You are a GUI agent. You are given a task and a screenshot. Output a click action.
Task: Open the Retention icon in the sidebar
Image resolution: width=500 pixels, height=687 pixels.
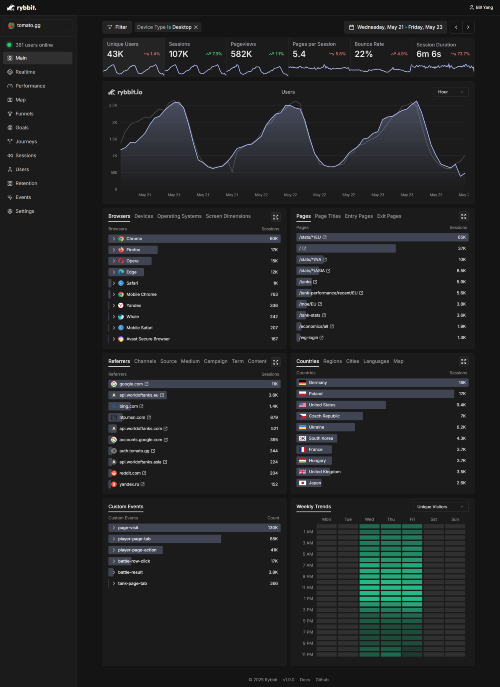coord(10,183)
